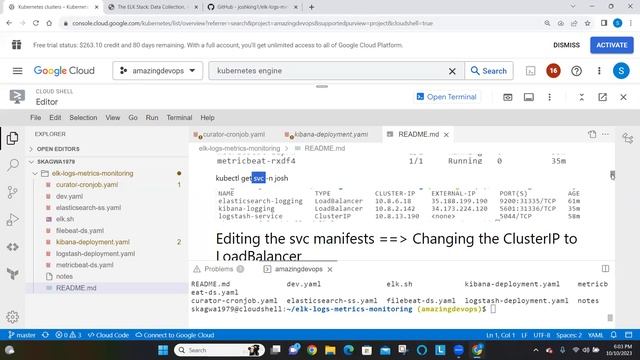Open the Terminal menu
Image resolution: width=640 pixels, height=360 pixels.
pyautogui.click(x=179, y=118)
